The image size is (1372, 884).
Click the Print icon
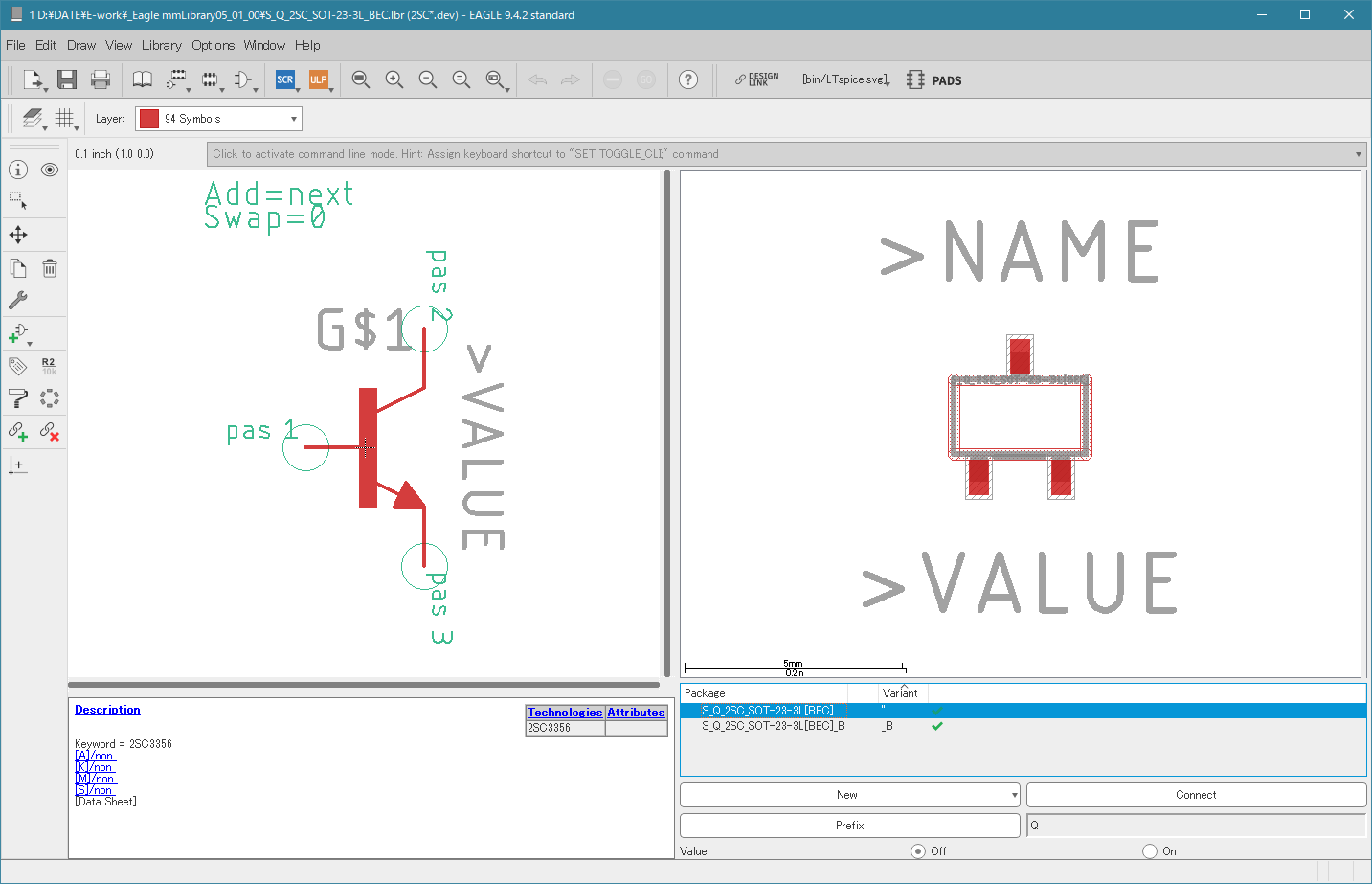101,79
